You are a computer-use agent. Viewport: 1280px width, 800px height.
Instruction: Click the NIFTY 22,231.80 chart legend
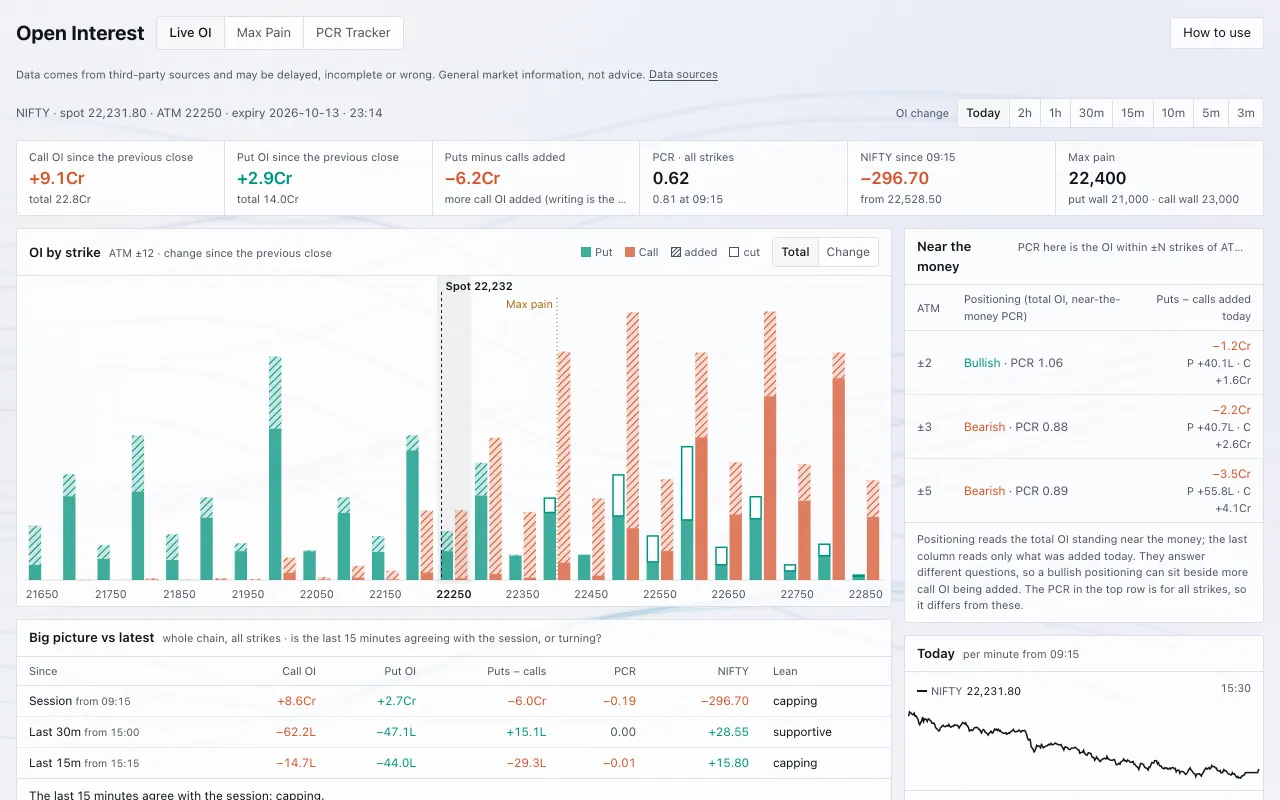[x=968, y=691]
